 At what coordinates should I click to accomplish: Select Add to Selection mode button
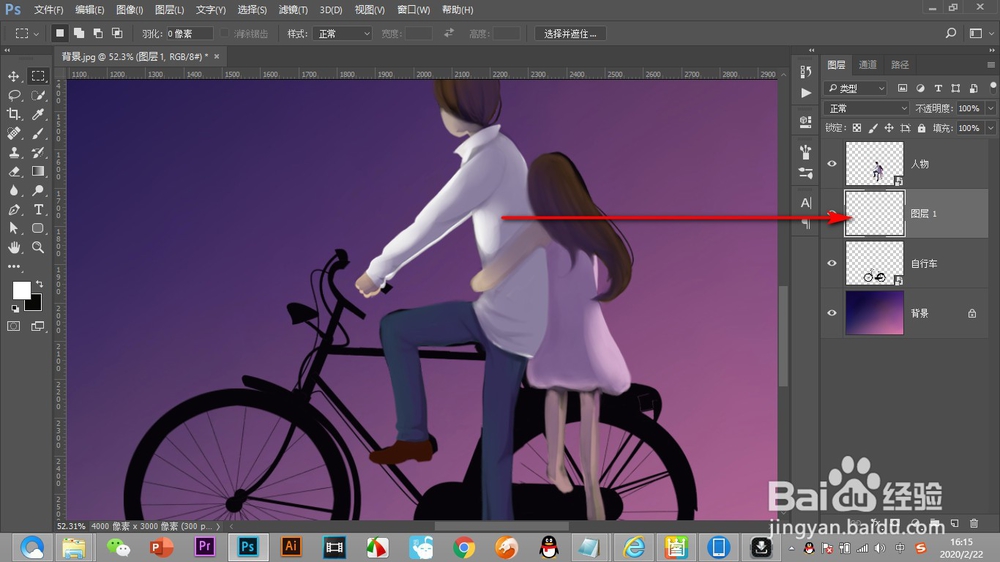(79, 33)
